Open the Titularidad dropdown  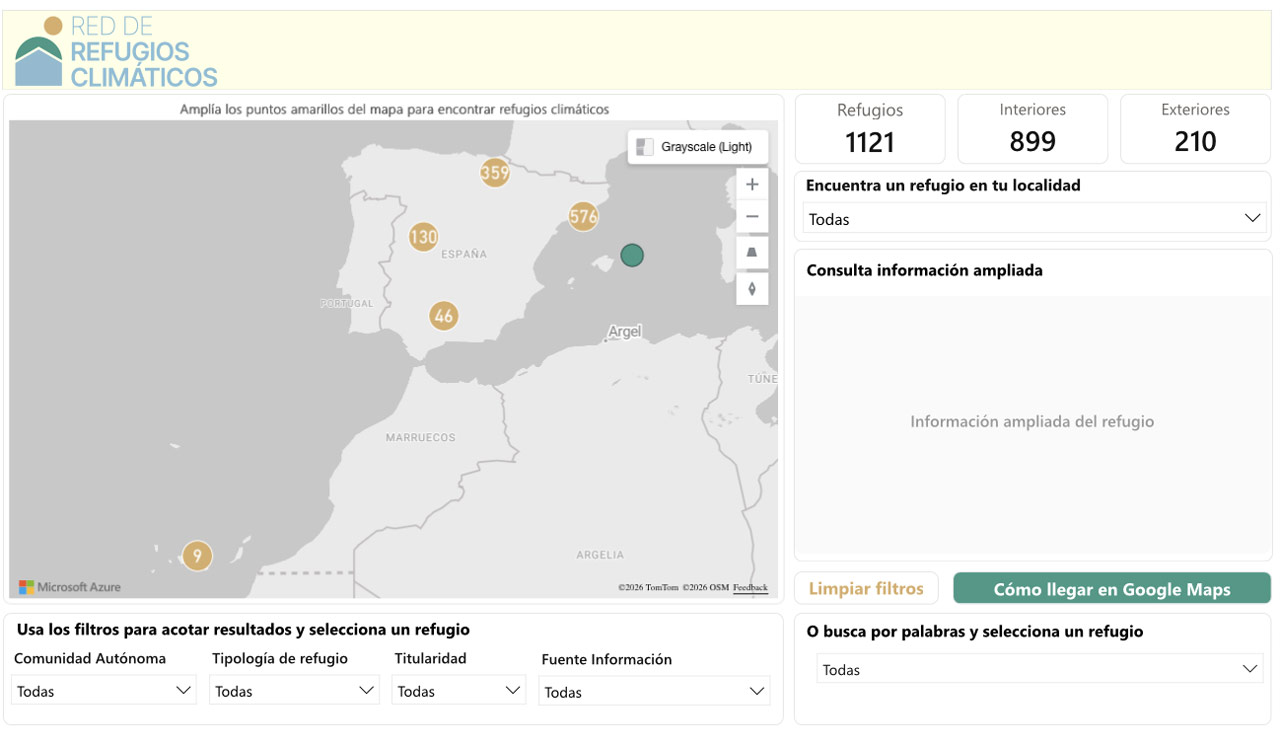458,690
